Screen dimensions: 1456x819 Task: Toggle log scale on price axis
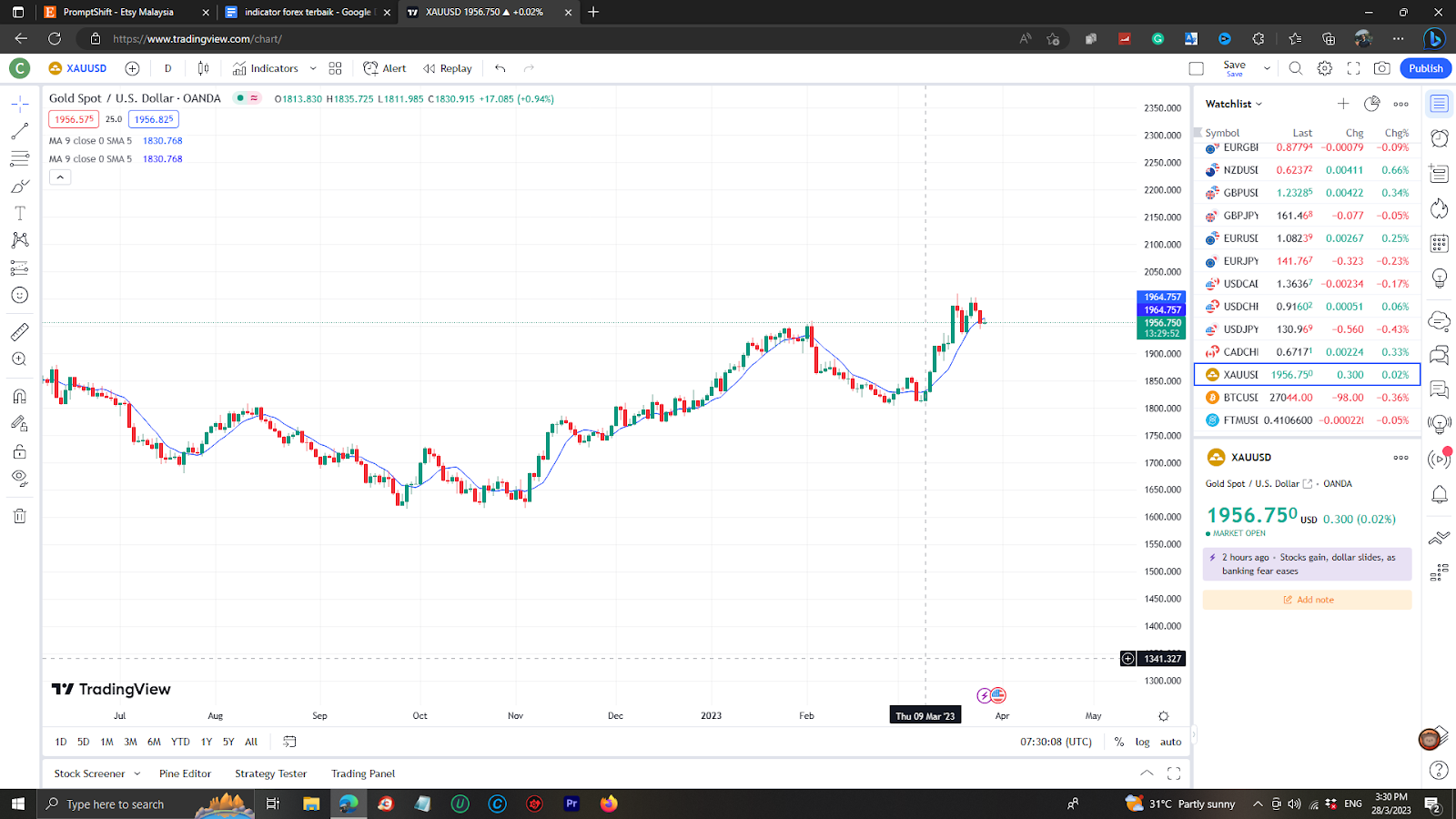pyautogui.click(x=1142, y=742)
